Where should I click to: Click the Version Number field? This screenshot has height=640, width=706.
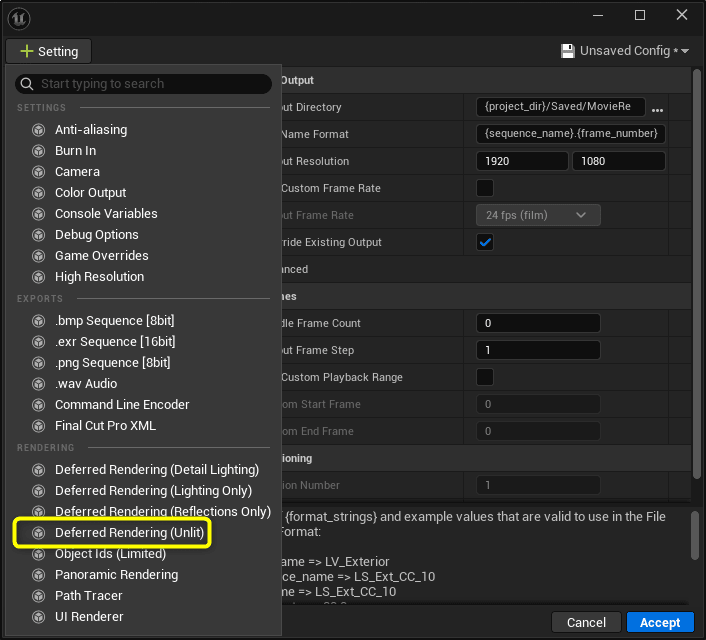pyautogui.click(x=538, y=486)
